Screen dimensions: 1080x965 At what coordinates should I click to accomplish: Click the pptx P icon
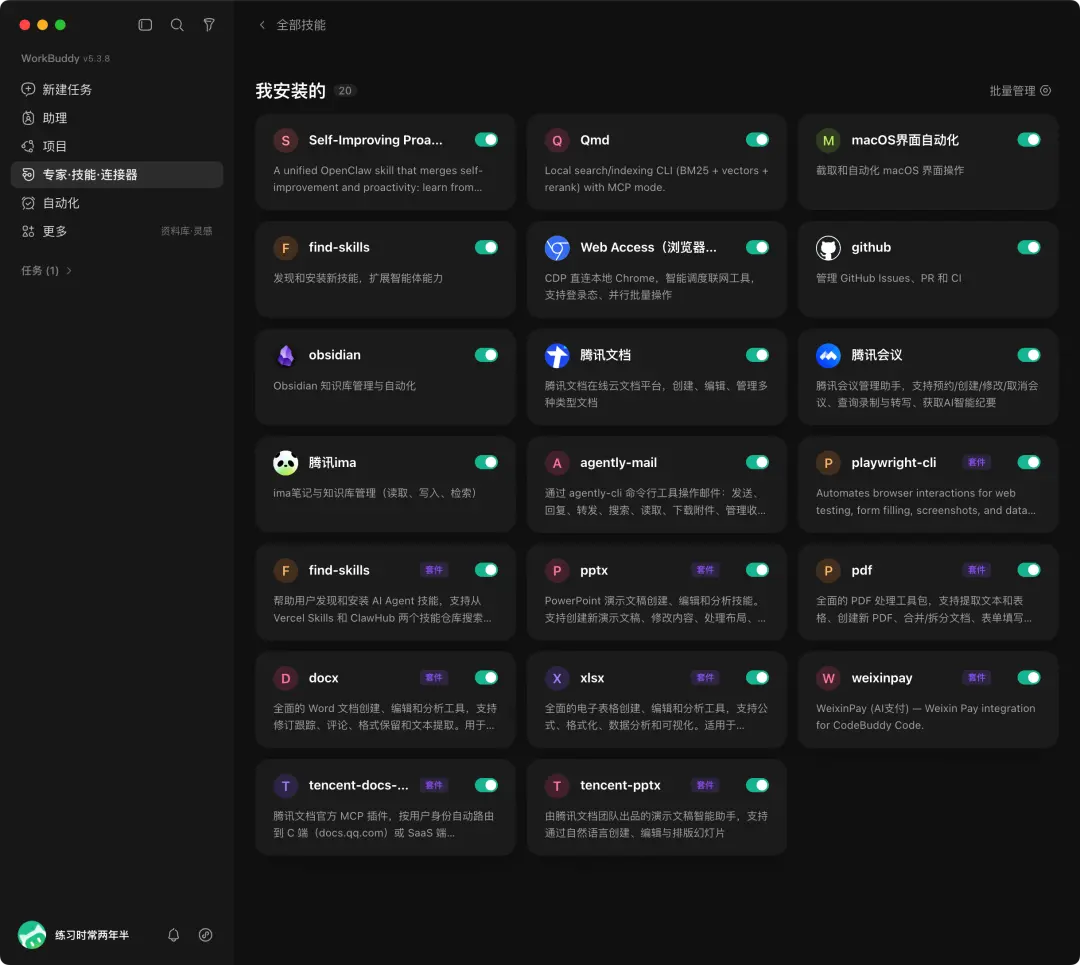coord(557,570)
